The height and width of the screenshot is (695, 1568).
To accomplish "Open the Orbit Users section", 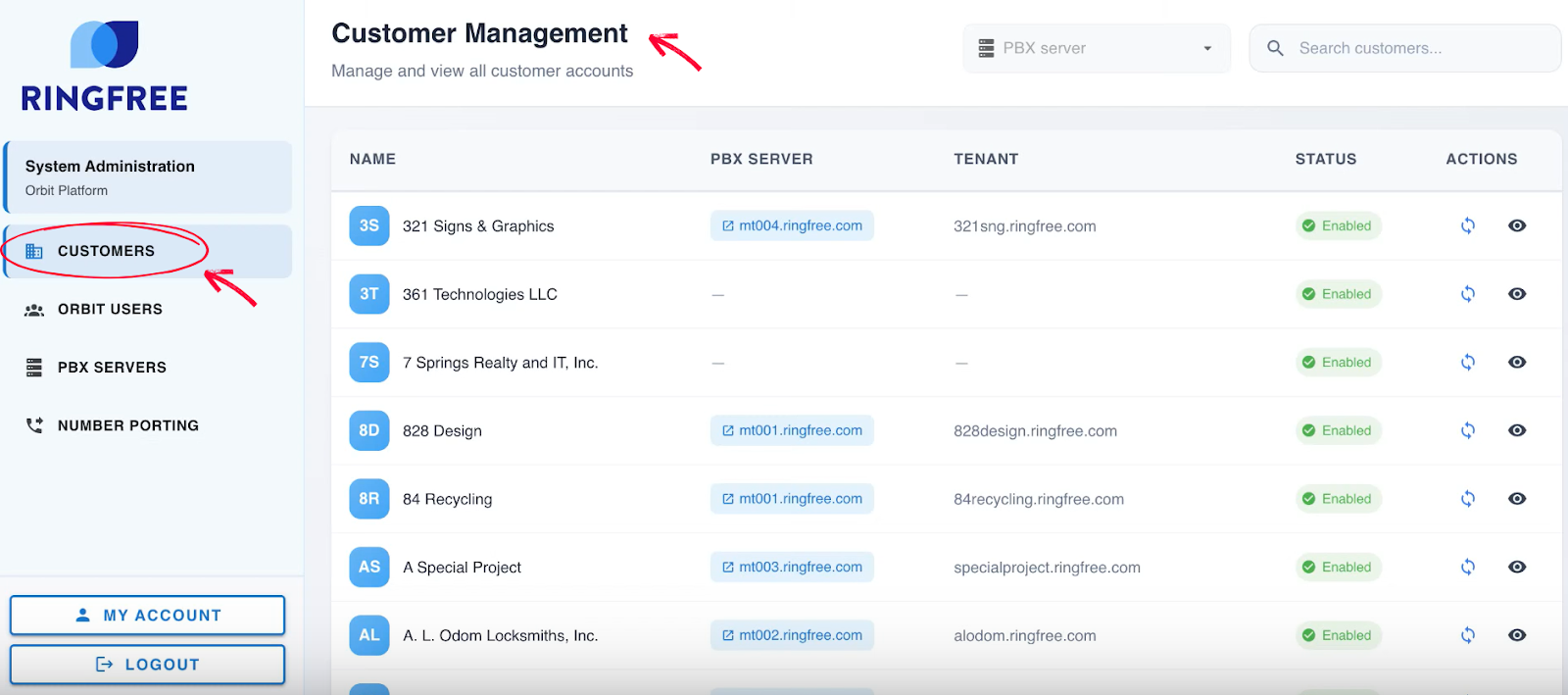I will 110,310.
